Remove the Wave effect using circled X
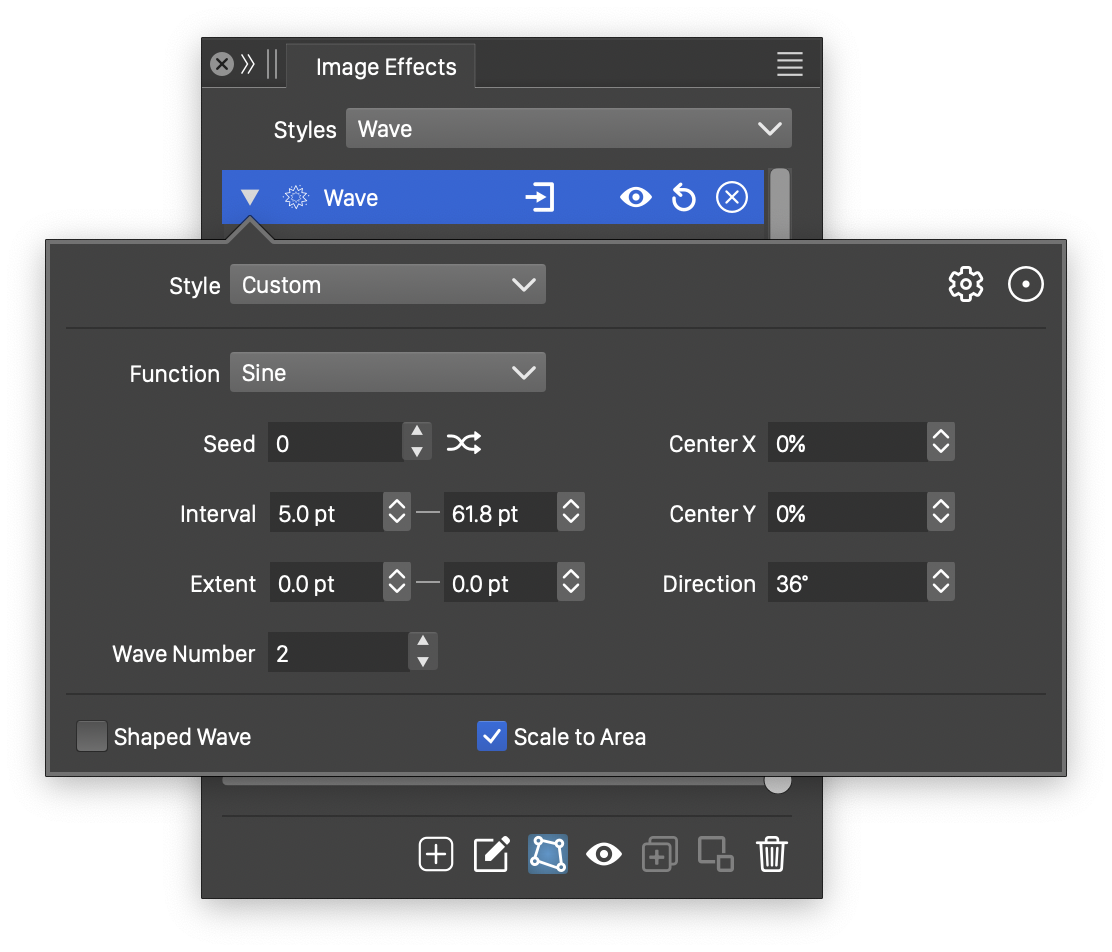This screenshot has height=952, width=1112. pyautogui.click(x=732, y=198)
